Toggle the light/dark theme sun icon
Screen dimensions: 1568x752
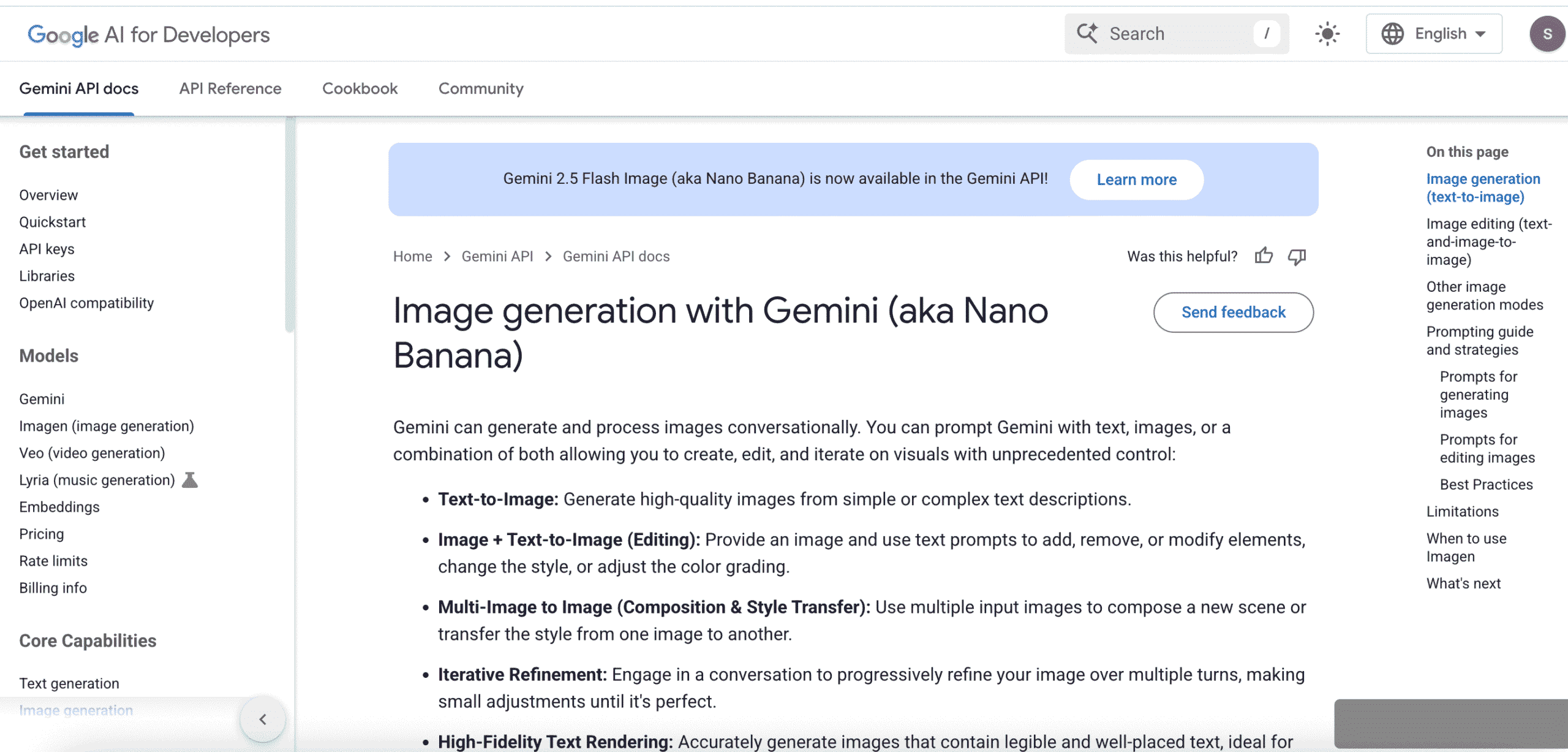click(1327, 34)
